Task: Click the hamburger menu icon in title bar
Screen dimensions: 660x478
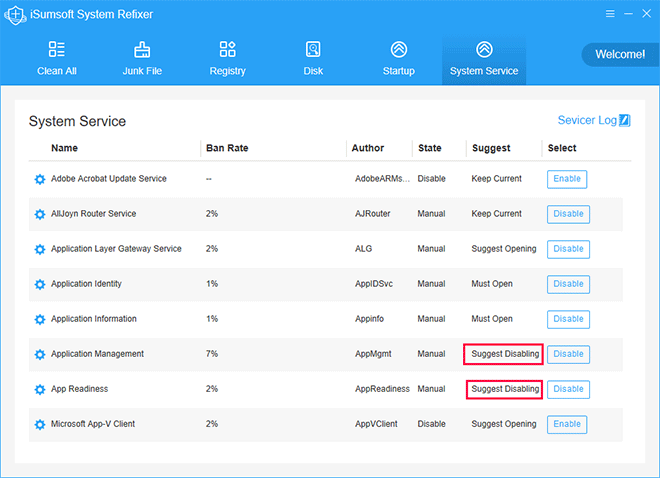Action: coord(610,14)
